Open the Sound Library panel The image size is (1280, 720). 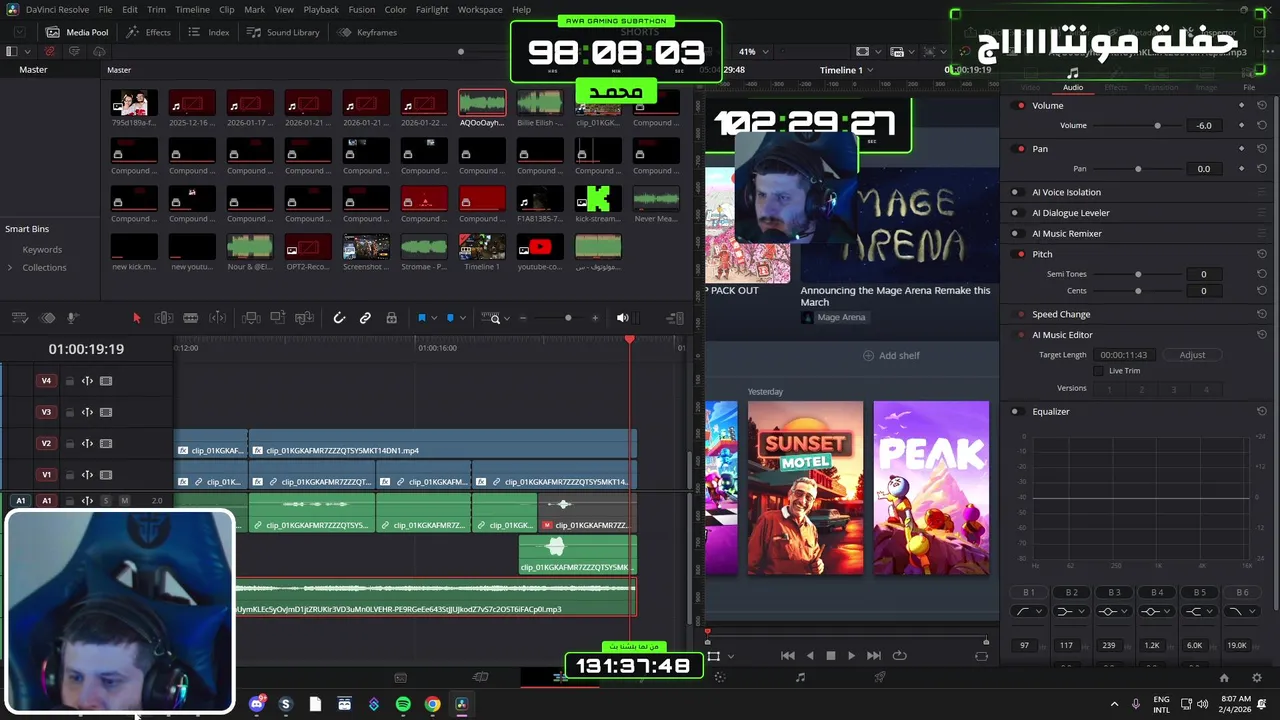click(x=283, y=32)
